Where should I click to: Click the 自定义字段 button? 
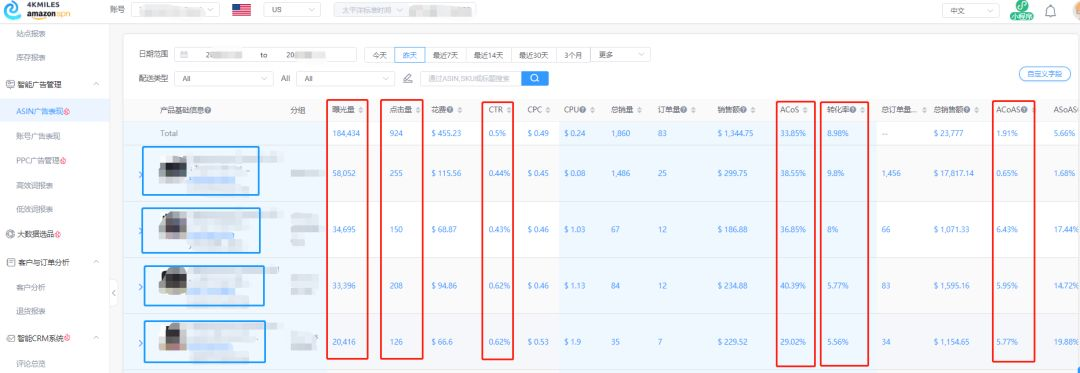1045,74
